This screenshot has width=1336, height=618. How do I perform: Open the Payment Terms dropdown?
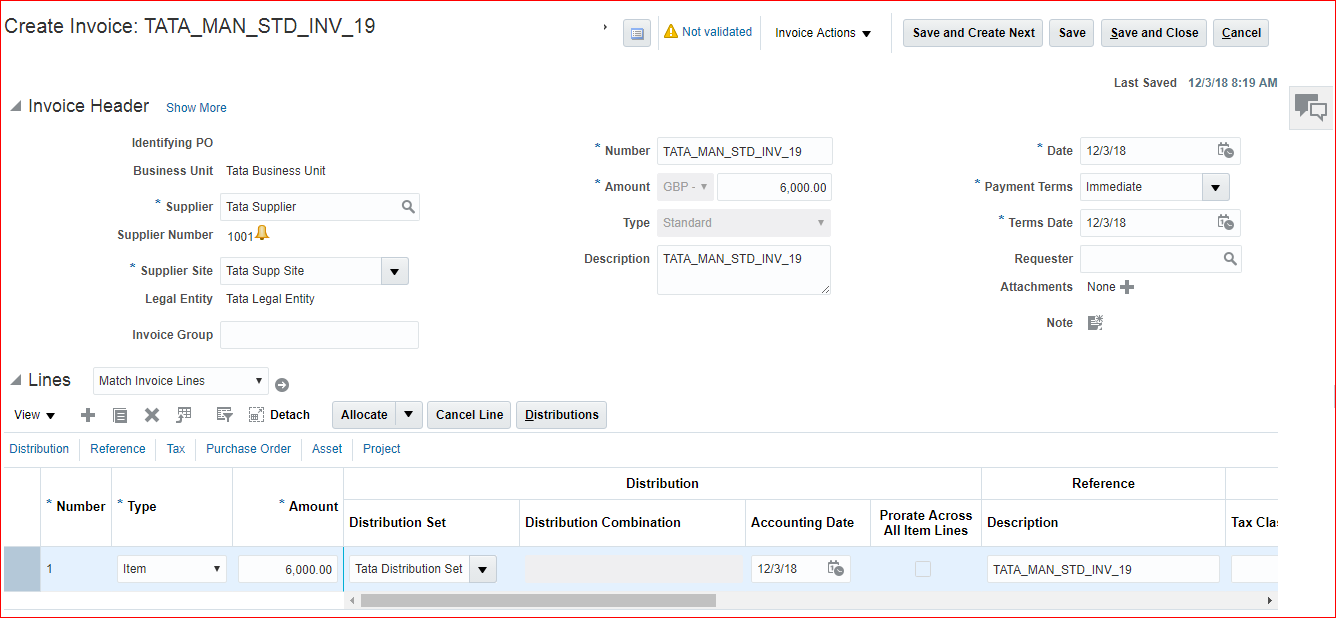1215,187
